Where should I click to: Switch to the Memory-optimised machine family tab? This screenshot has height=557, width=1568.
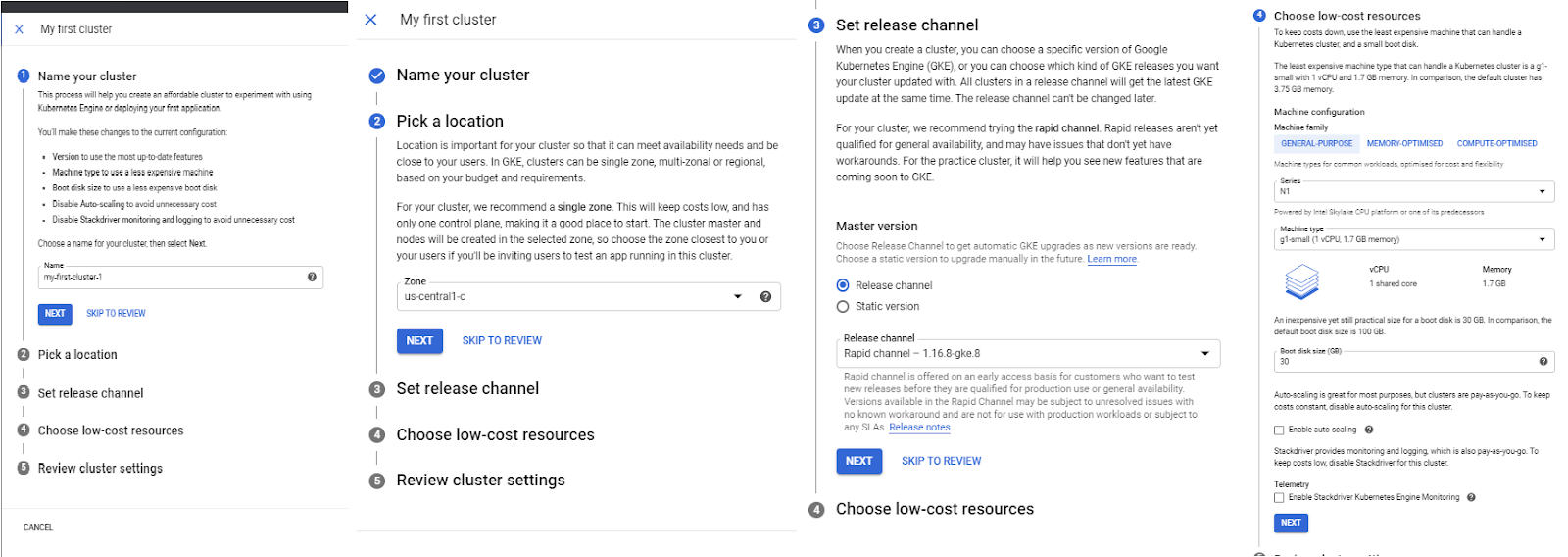pos(1404,143)
